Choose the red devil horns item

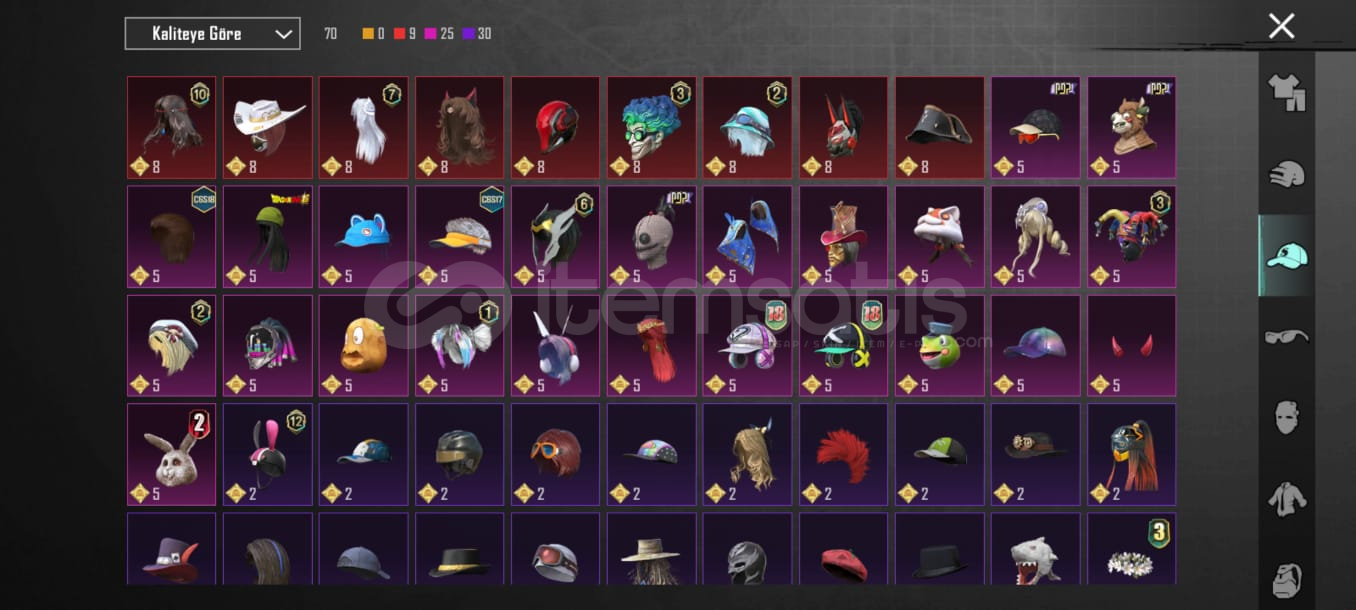(x=1131, y=345)
